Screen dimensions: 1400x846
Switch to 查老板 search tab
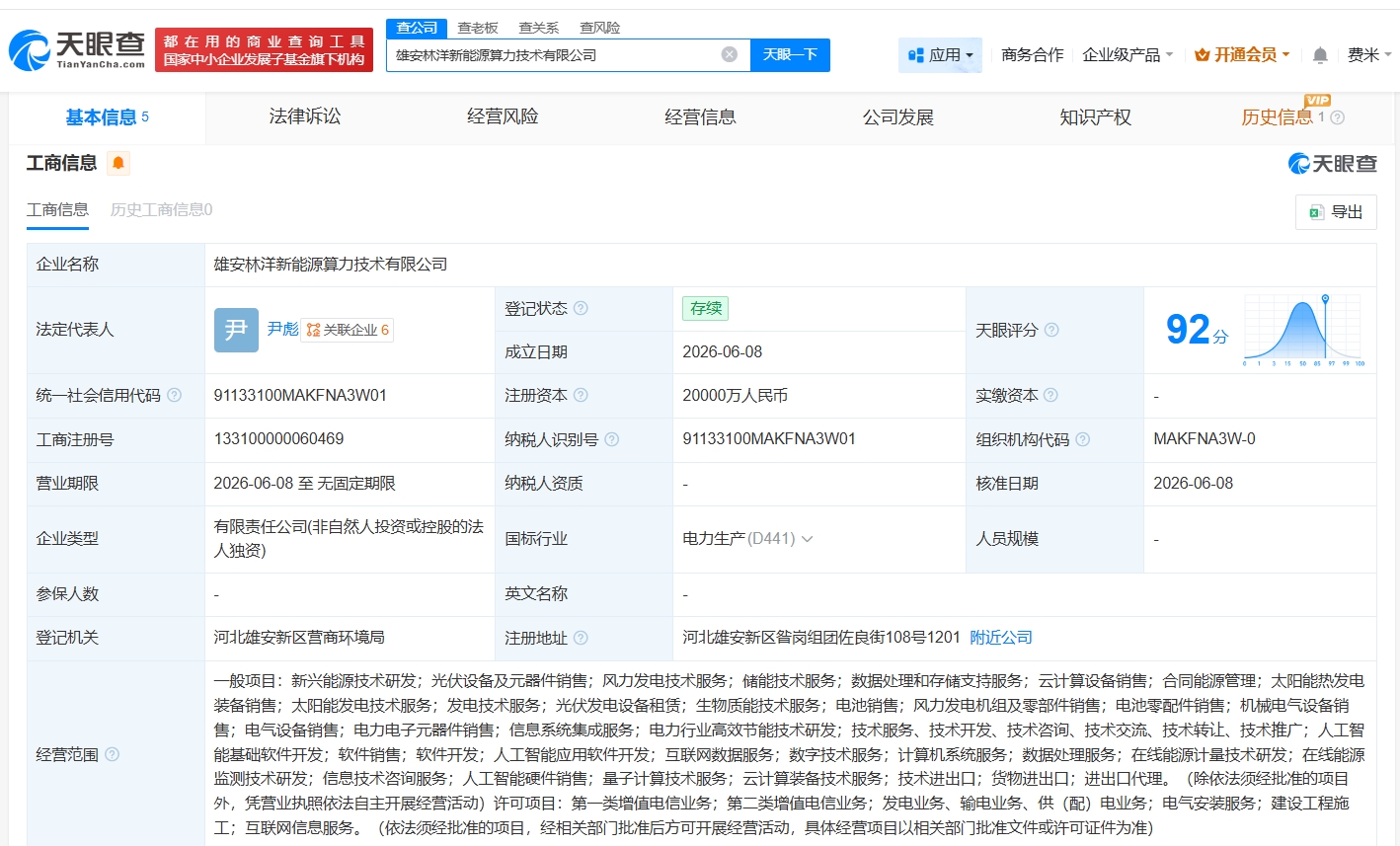click(478, 28)
